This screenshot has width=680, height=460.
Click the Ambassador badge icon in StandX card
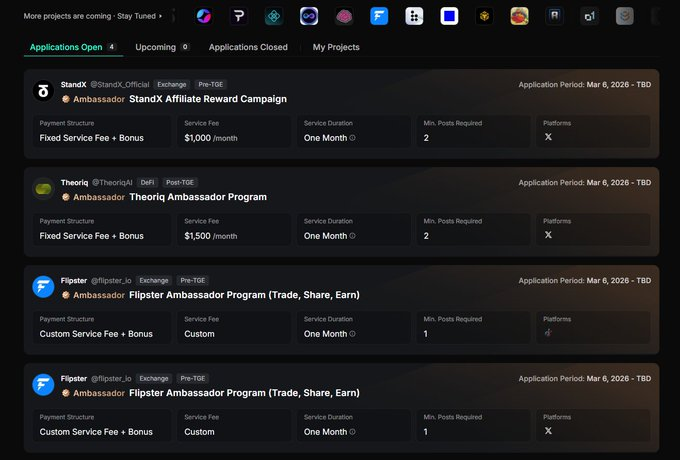[66, 99]
